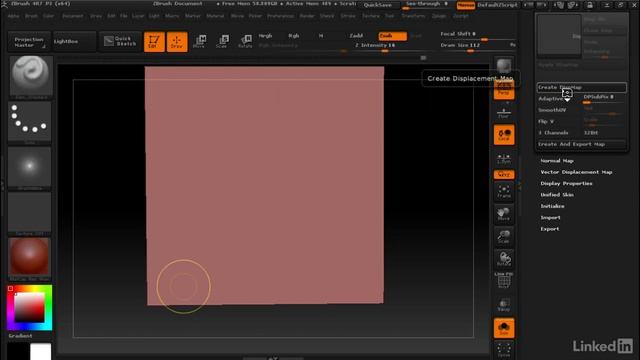Toggle Mrgb paint mode
Viewport: 640px width, 360px height.
click(x=265, y=36)
